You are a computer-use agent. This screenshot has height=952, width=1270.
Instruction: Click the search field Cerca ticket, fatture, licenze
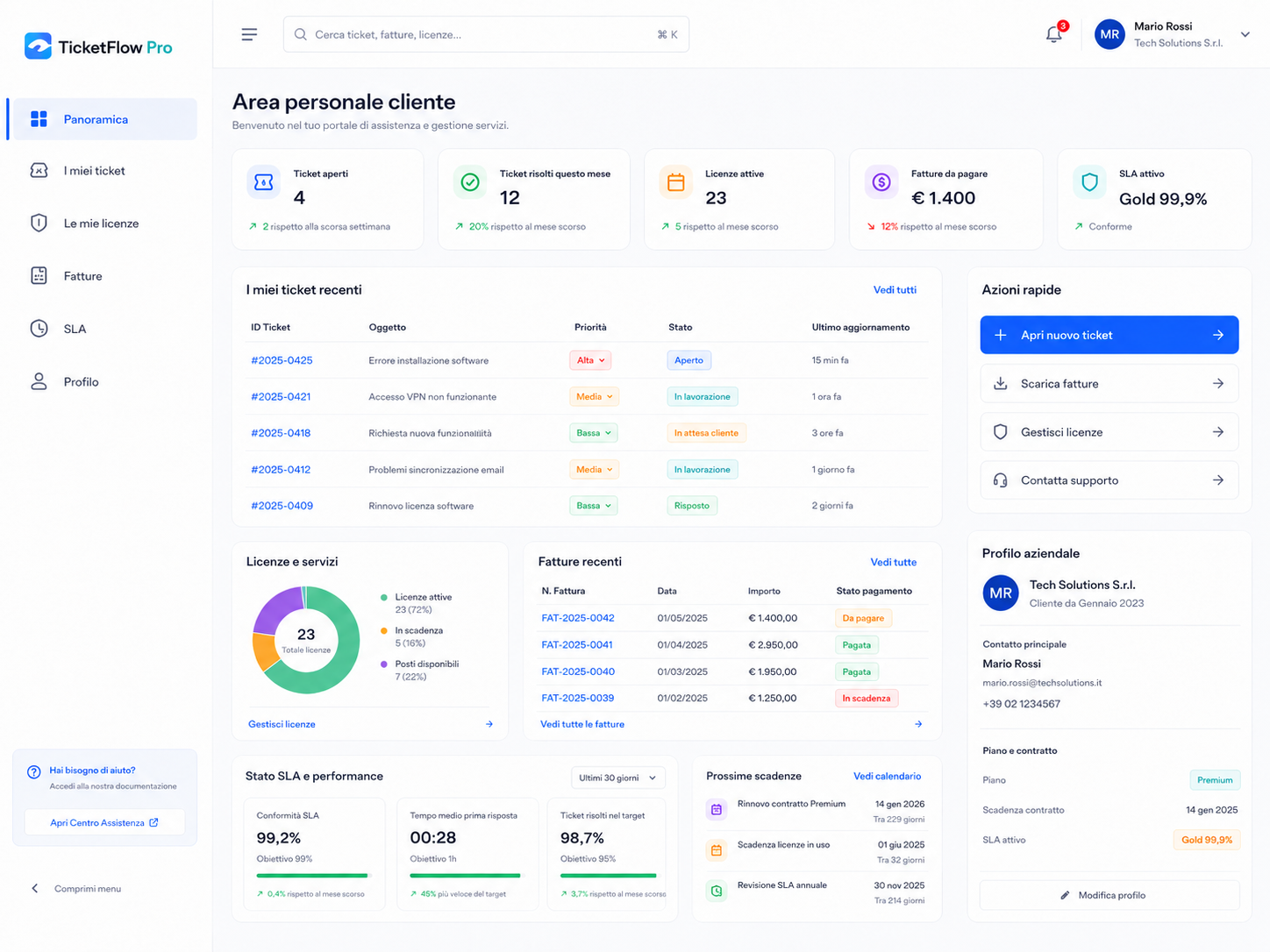(x=486, y=34)
